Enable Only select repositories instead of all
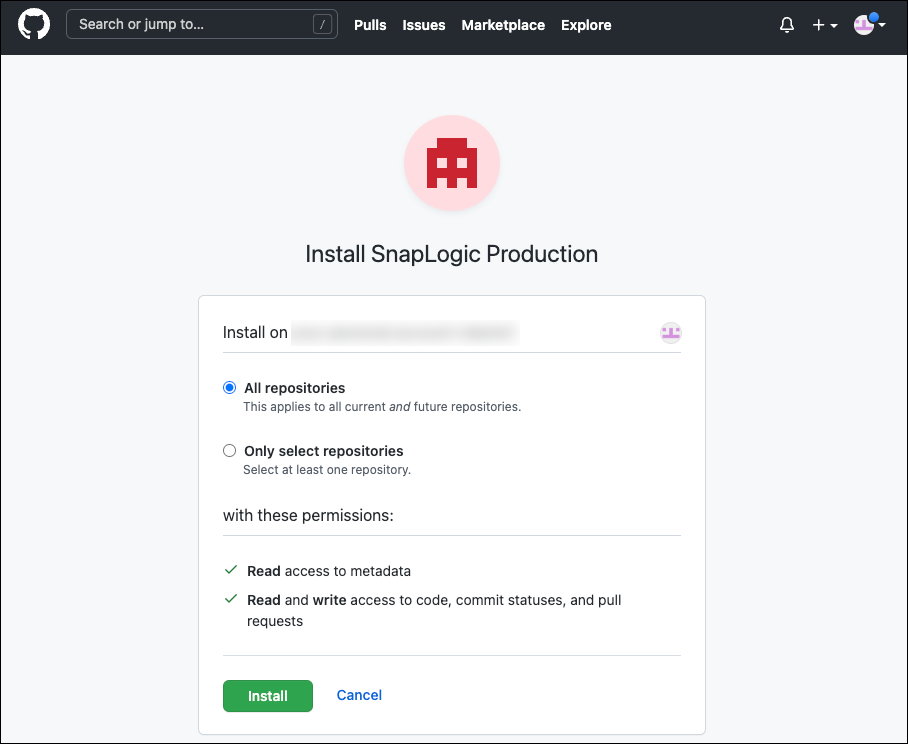The height and width of the screenshot is (744, 908). (229, 450)
